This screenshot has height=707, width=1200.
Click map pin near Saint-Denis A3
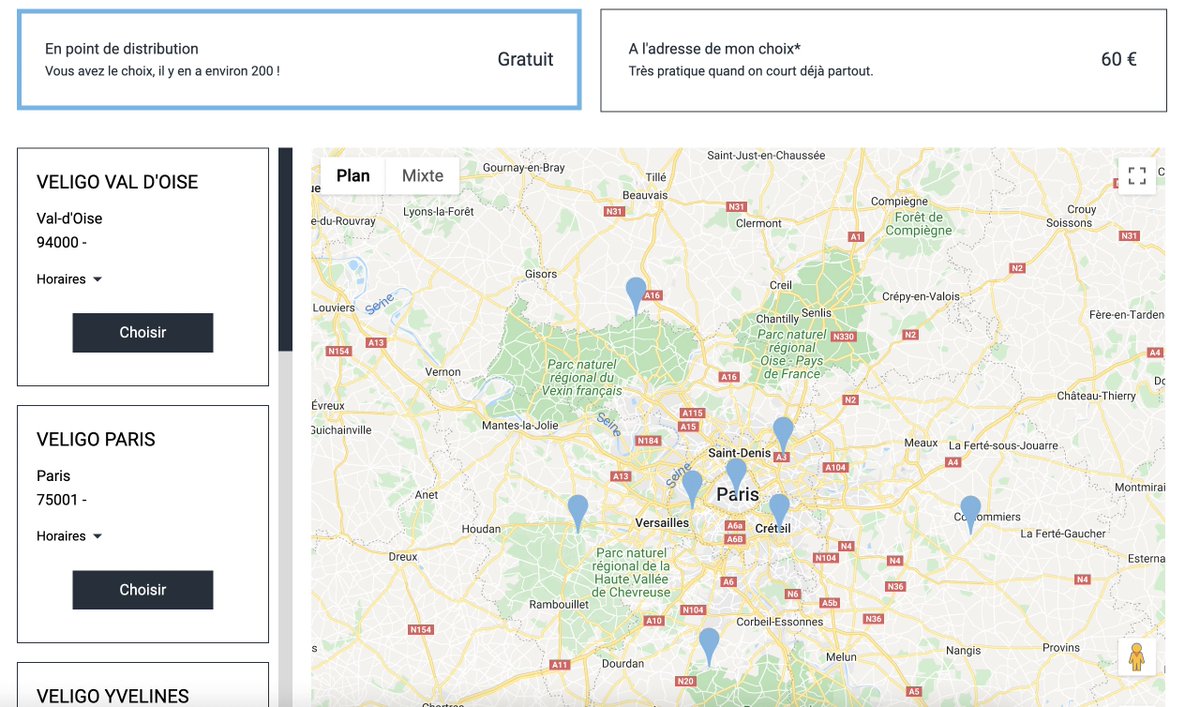(x=783, y=435)
